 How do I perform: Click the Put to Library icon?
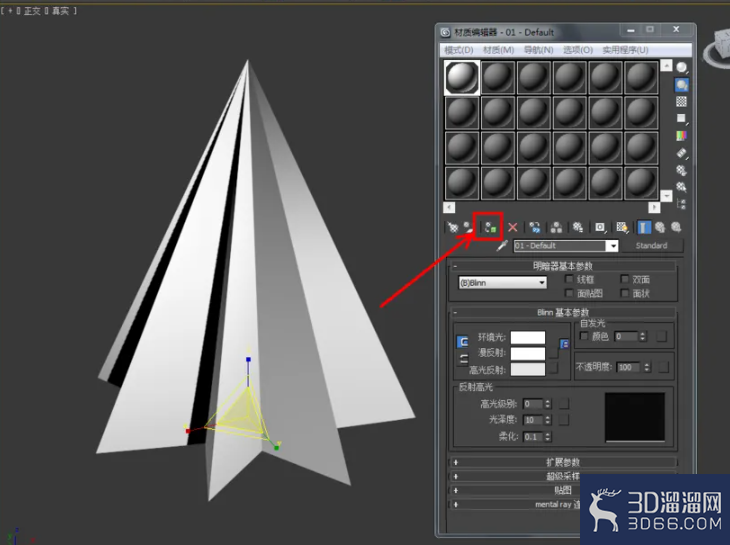point(578,227)
